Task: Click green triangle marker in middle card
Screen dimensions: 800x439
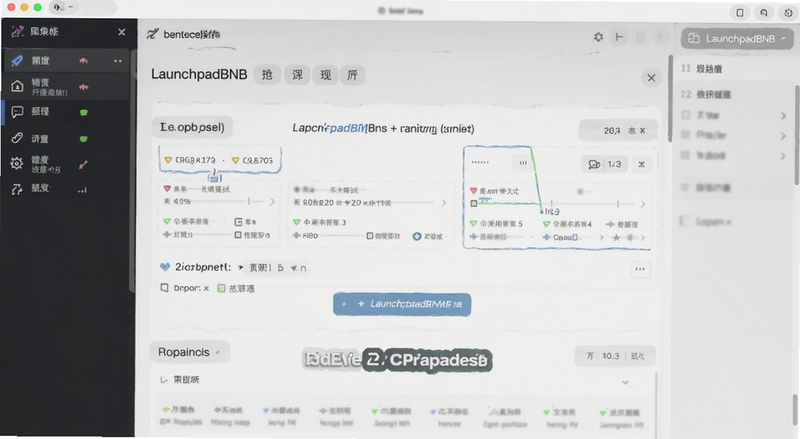Action: click(x=296, y=222)
